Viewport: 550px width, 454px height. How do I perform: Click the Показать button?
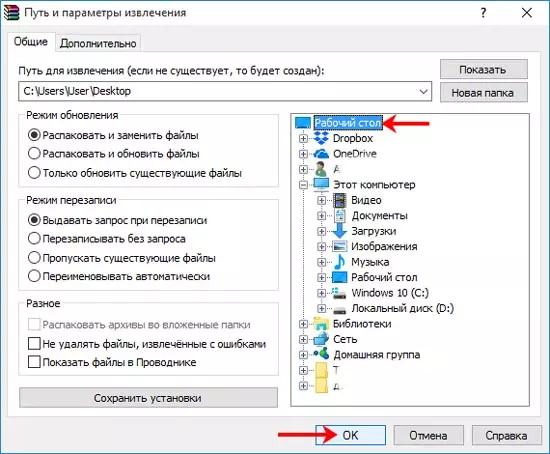pyautogui.click(x=484, y=69)
